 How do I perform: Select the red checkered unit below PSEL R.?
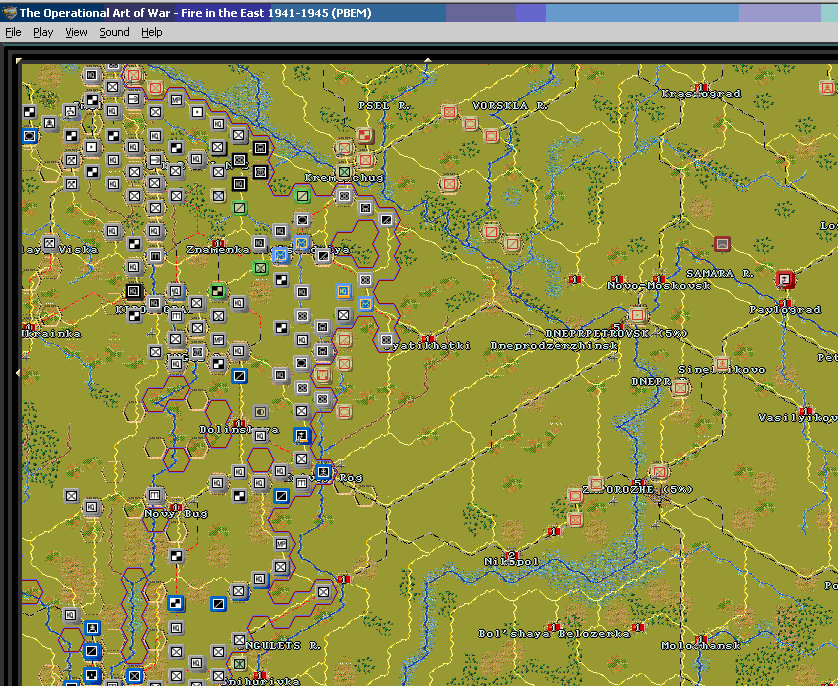tap(365, 136)
